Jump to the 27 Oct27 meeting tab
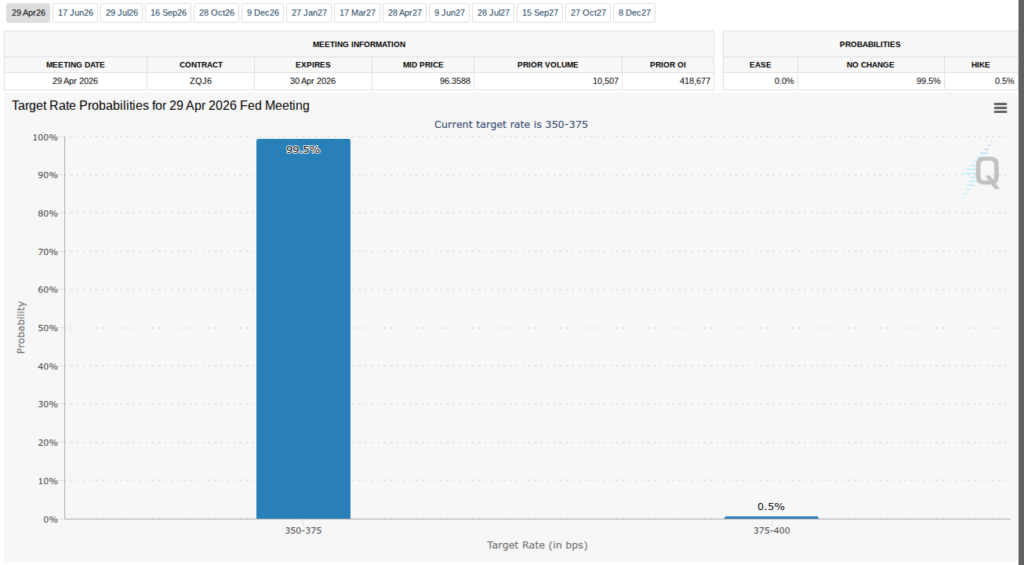The width and height of the screenshot is (1024, 565). pos(587,13)
